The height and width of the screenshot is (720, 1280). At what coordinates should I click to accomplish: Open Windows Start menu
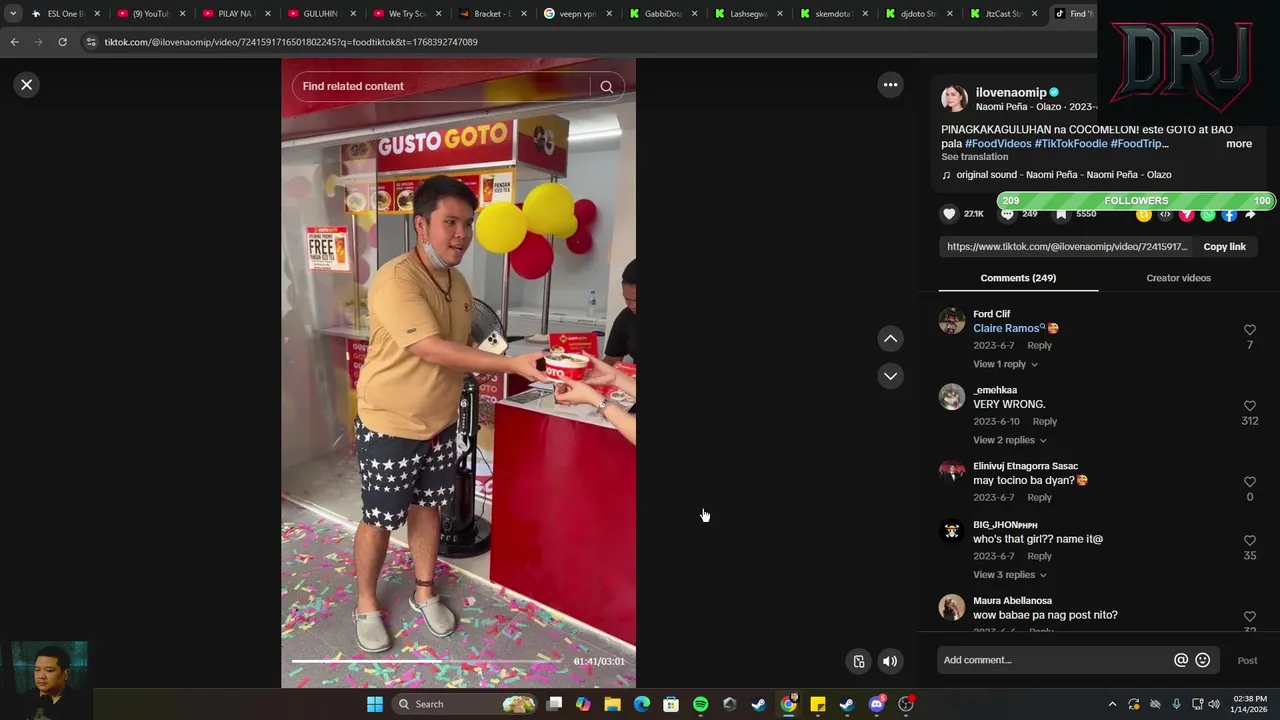click(x=375, y=704)
